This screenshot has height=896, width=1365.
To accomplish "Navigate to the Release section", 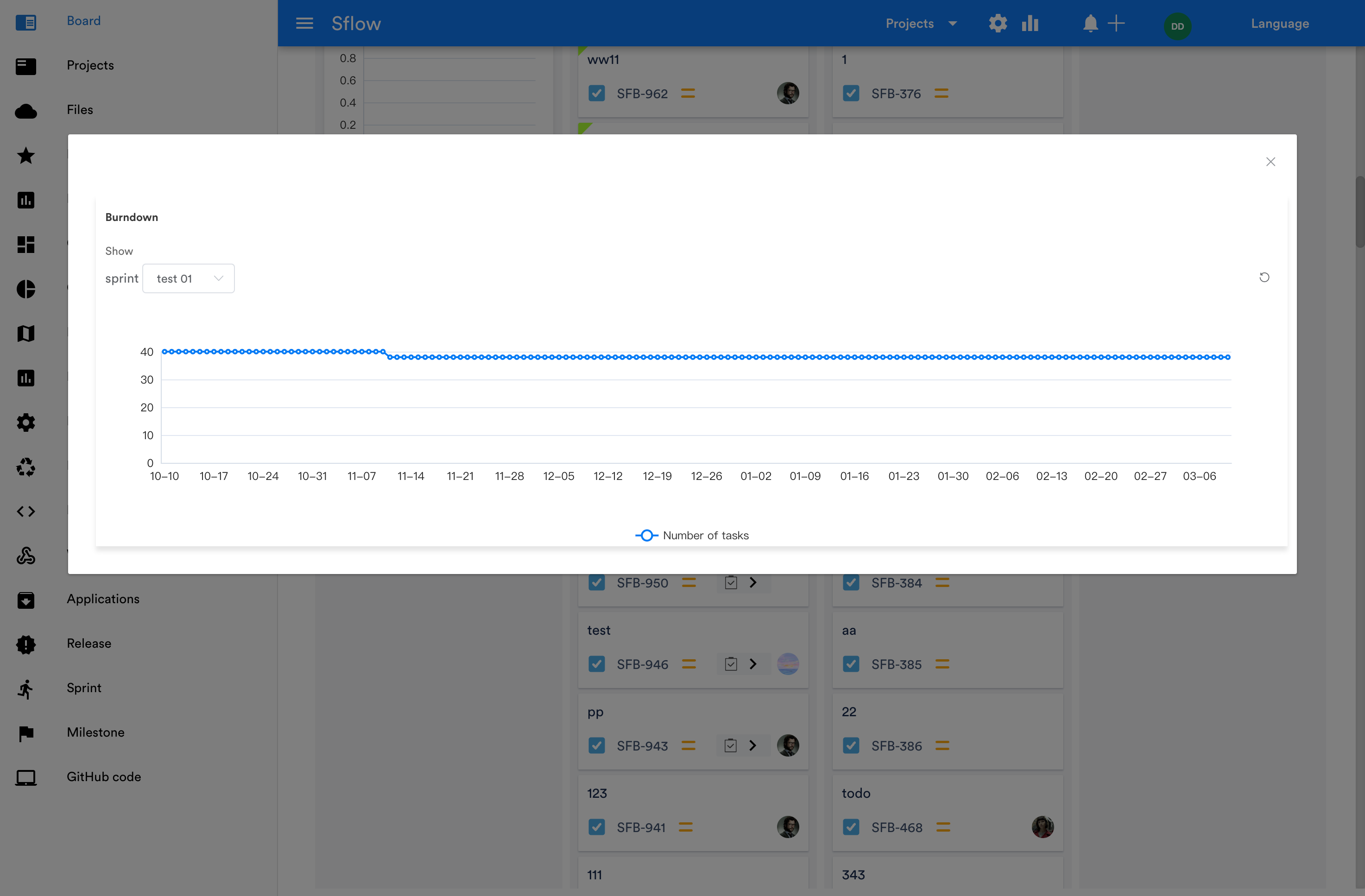I will tap(88, 643).
